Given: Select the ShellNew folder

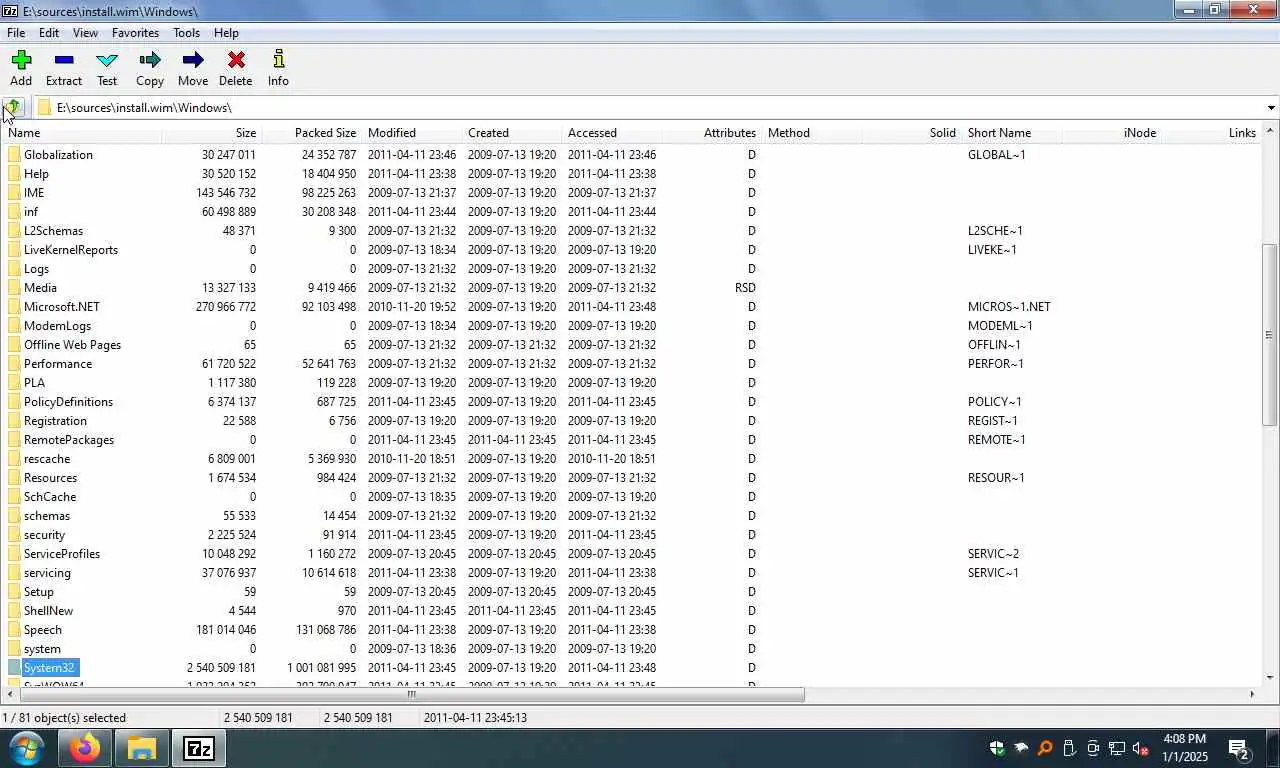Looking at the screenshot, I should [x=48, y=611].
